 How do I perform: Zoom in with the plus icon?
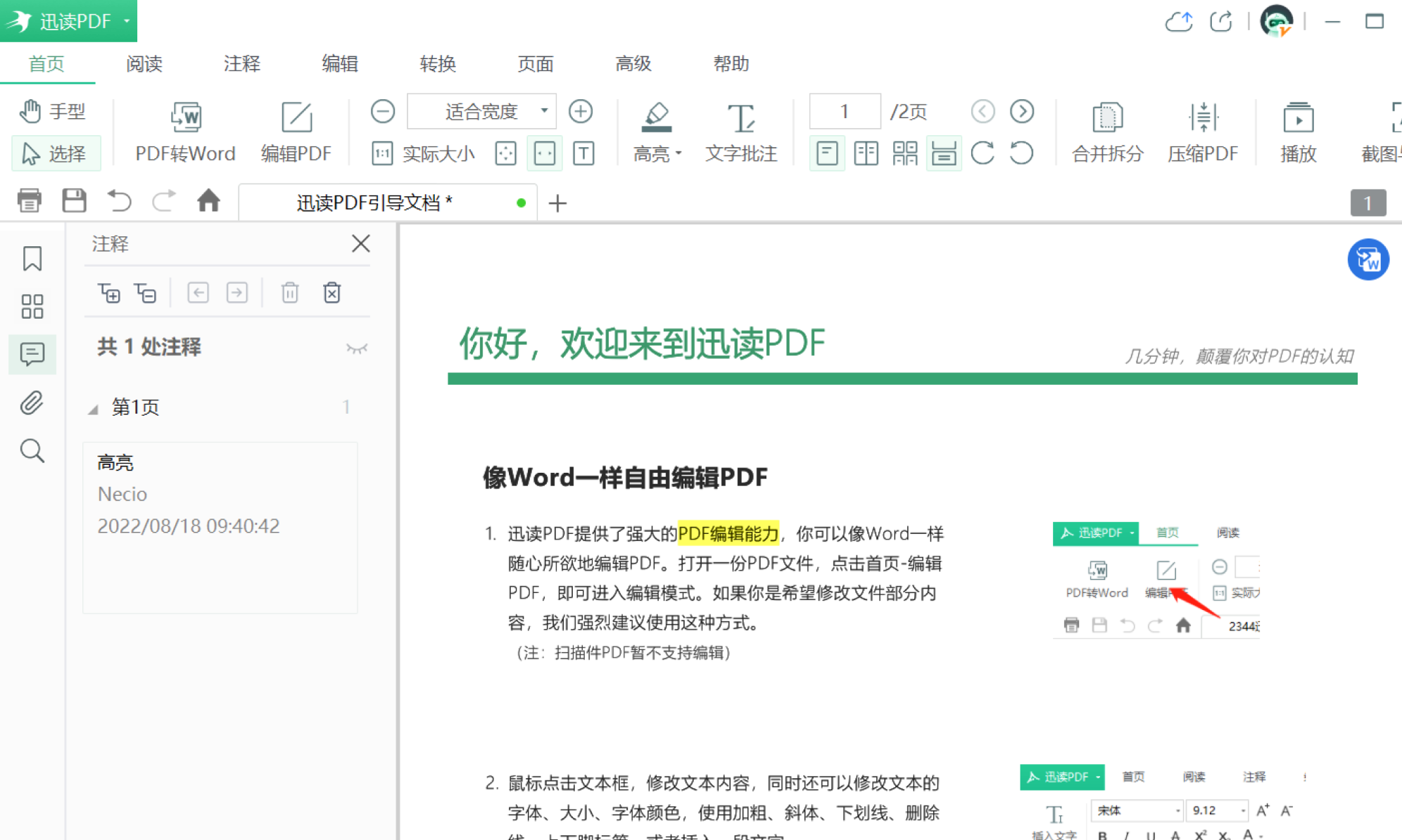581,111
